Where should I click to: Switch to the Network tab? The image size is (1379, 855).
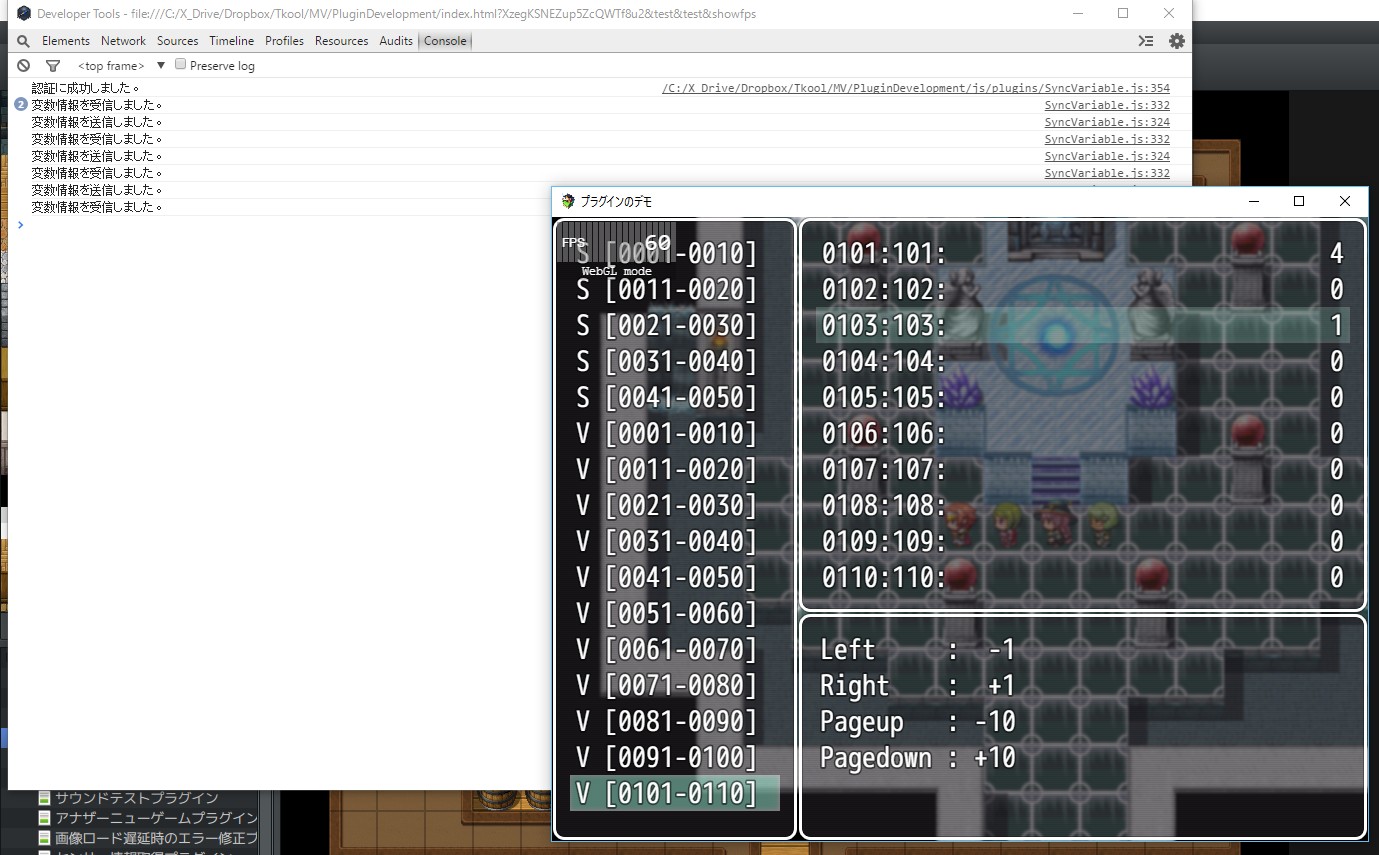click(x=123, y=41)
